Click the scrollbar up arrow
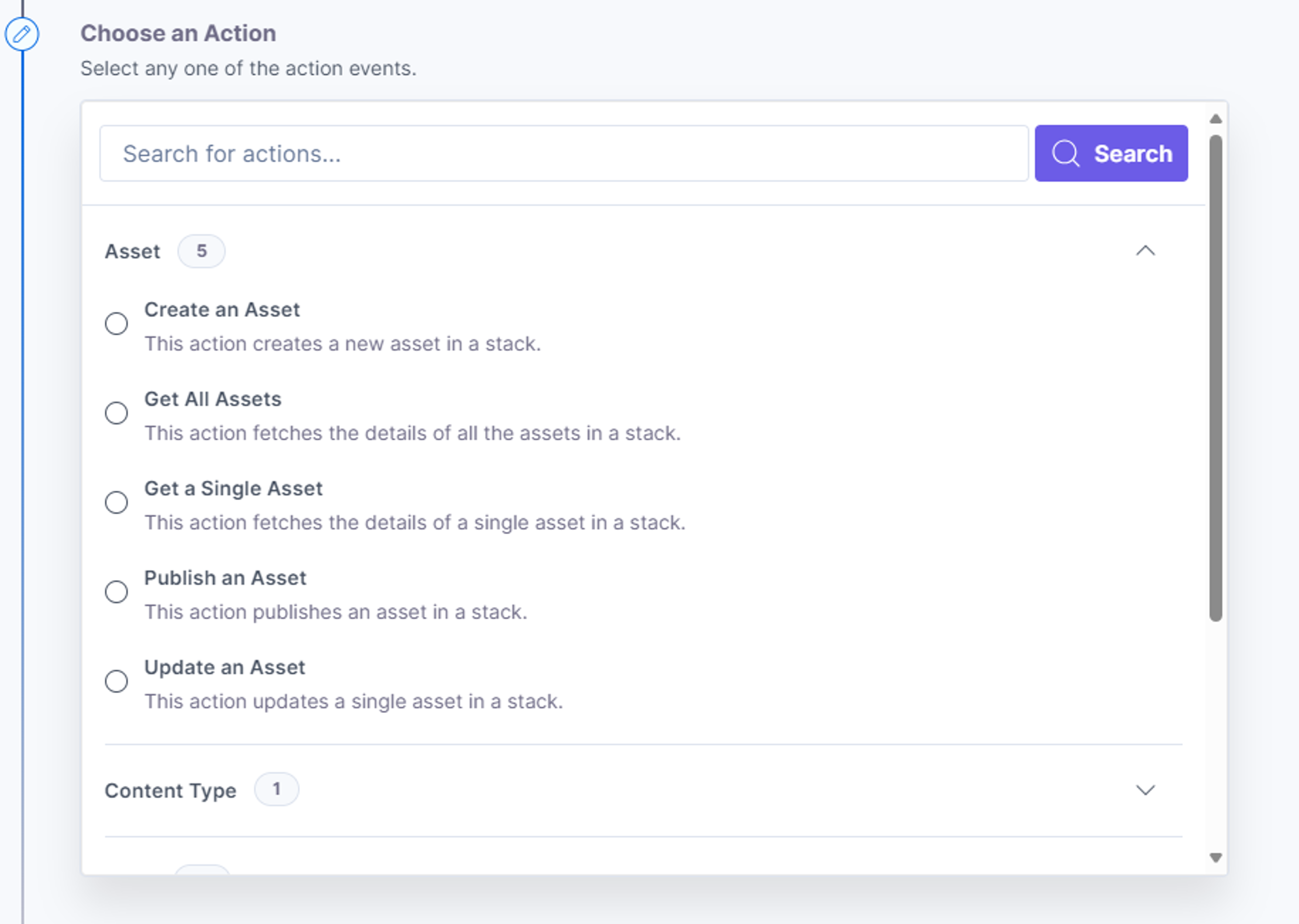The width and height of the screenshot is (1299, 924). 1215,118
